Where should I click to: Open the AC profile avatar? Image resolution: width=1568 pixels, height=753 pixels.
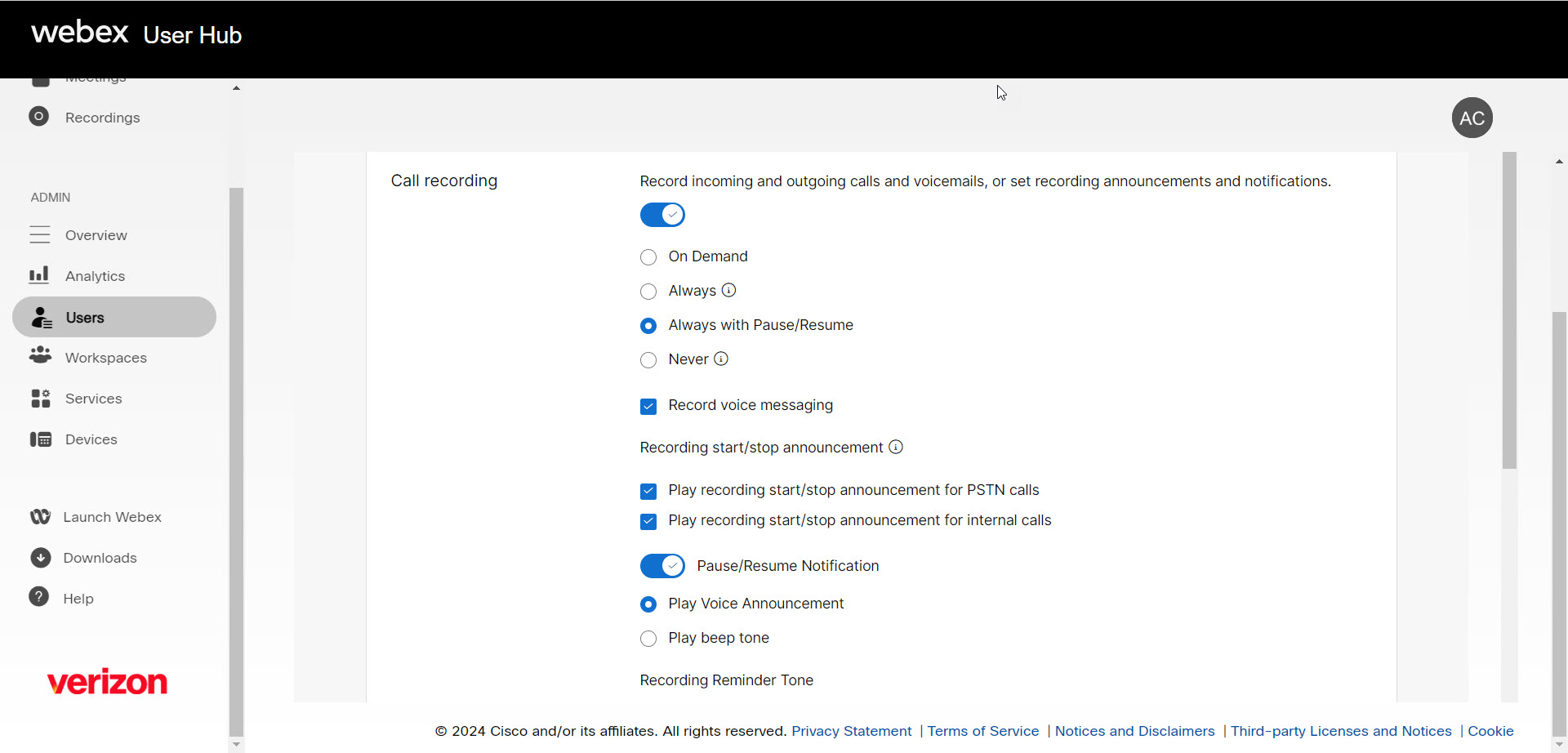point(1472,118)
